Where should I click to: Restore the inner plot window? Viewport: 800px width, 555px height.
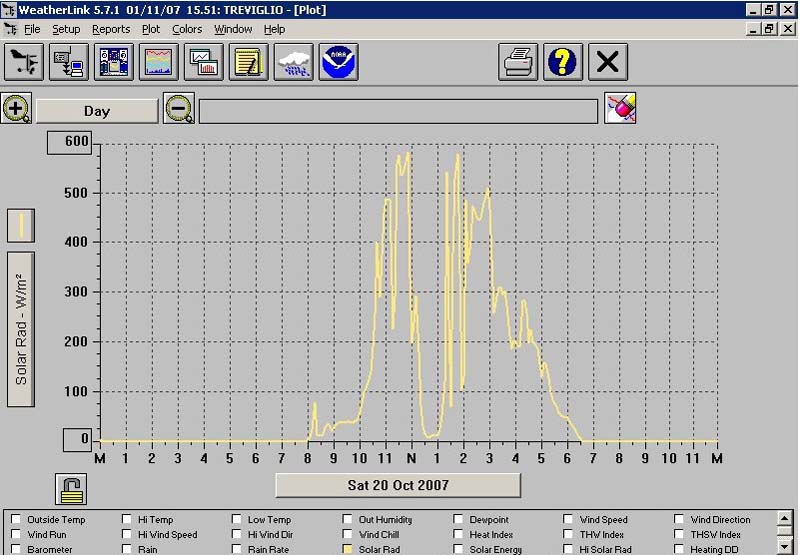tap(770, 29)
